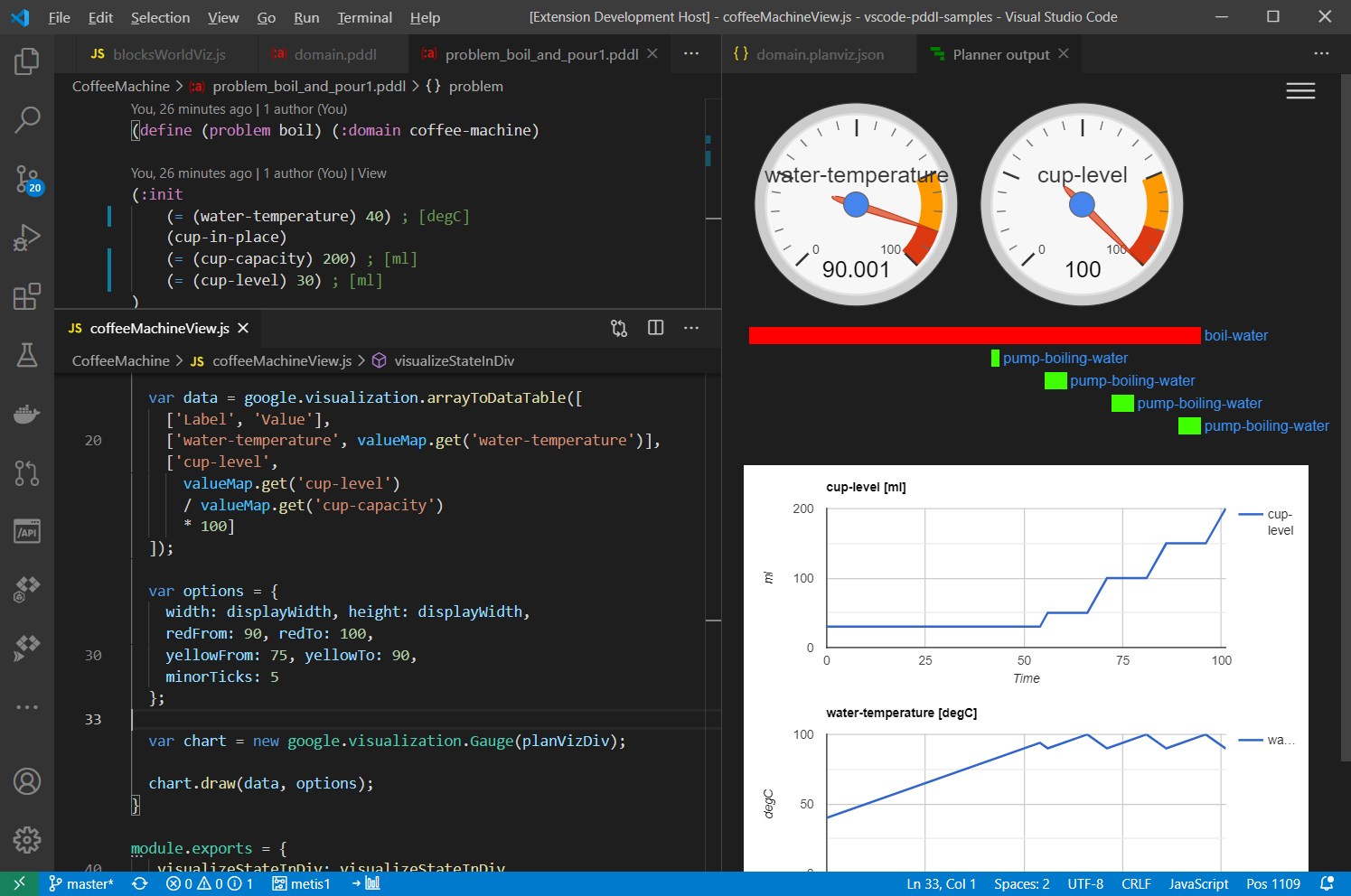Click the first pump-boiling-water action link
Viewport: 1351px width, 896px height.
coord(1065,358)
